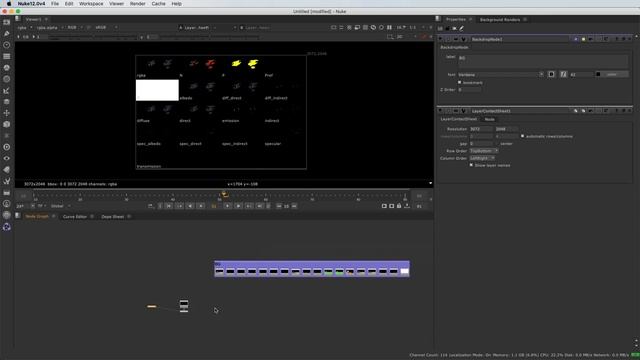Click the backdrop font color swatch
Image resolution: width=640 pixels, height=360 pixels.
(598, 74)
